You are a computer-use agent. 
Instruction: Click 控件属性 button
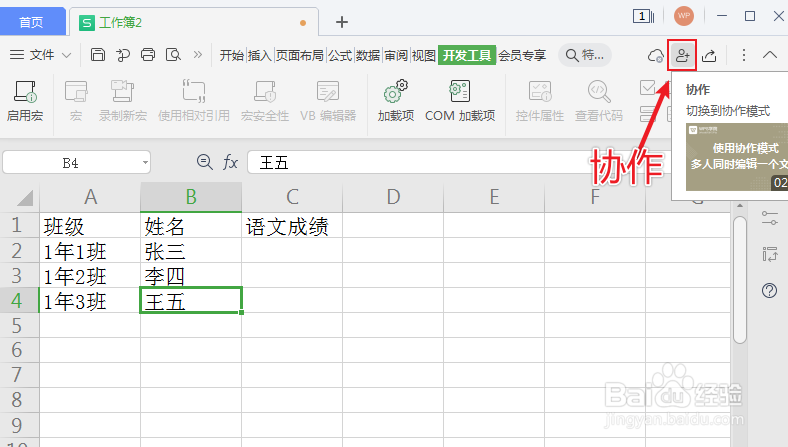[540, 101]
